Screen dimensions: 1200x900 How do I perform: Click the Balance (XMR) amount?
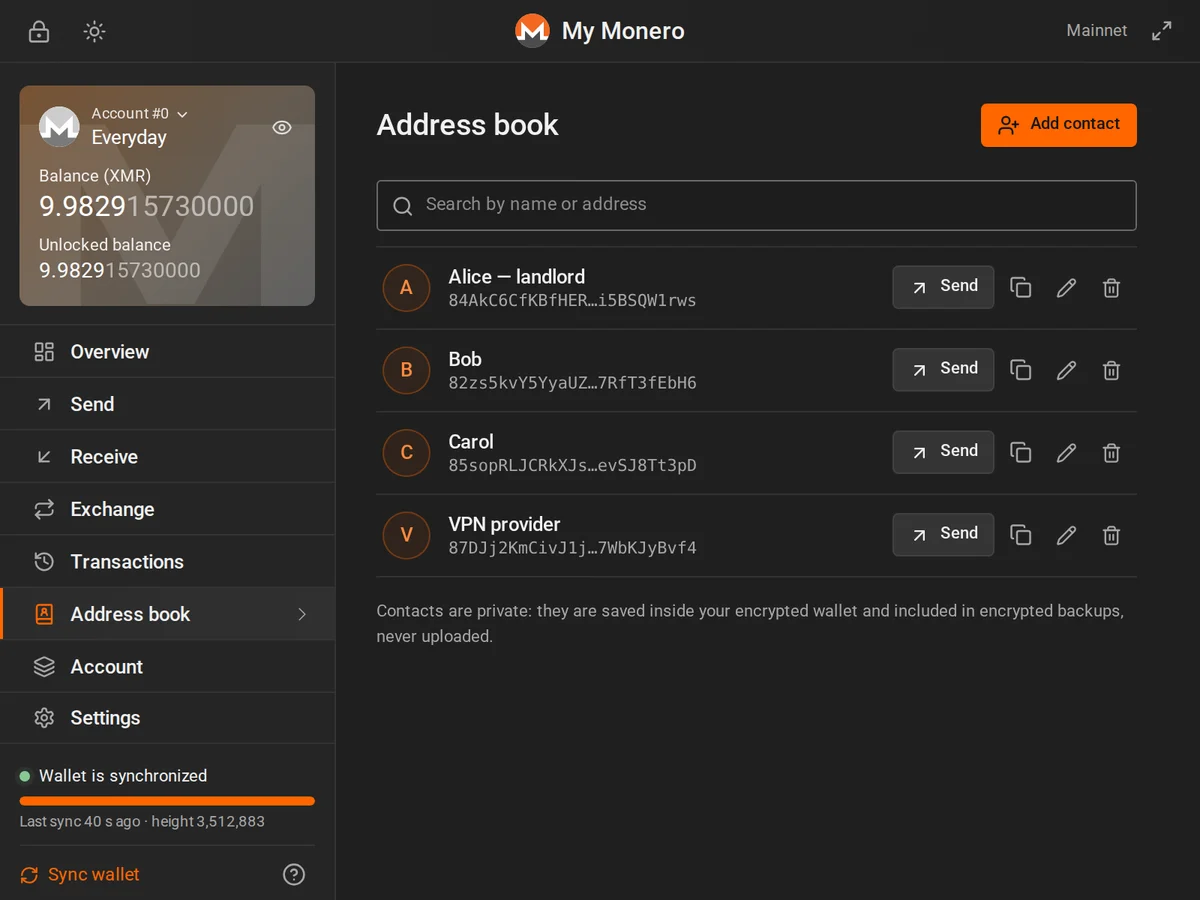click(146, 206)
